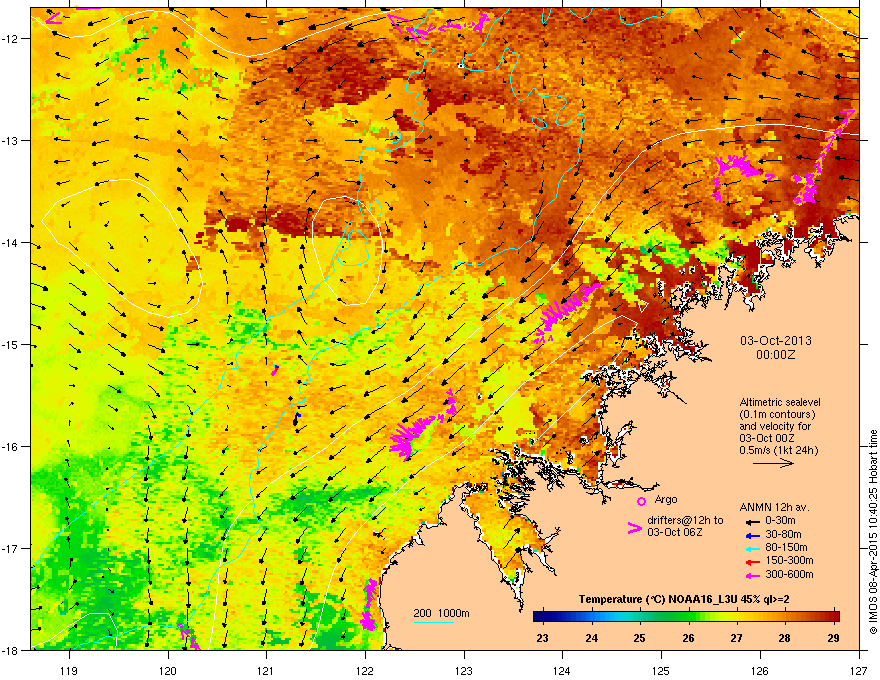Click the '200 1000m' bathymetry label
Screen dimensions: 880x680
tap(441, 613)
